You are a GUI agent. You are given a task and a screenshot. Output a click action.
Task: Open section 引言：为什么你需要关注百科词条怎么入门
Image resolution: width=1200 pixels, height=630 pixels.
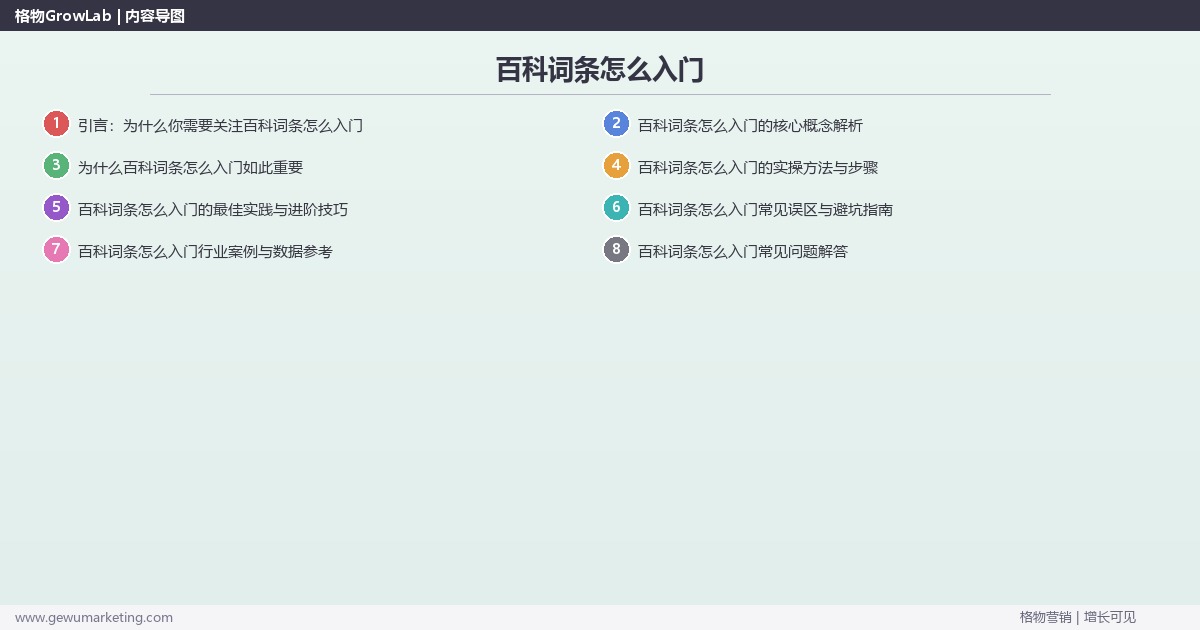coord(220,126)
